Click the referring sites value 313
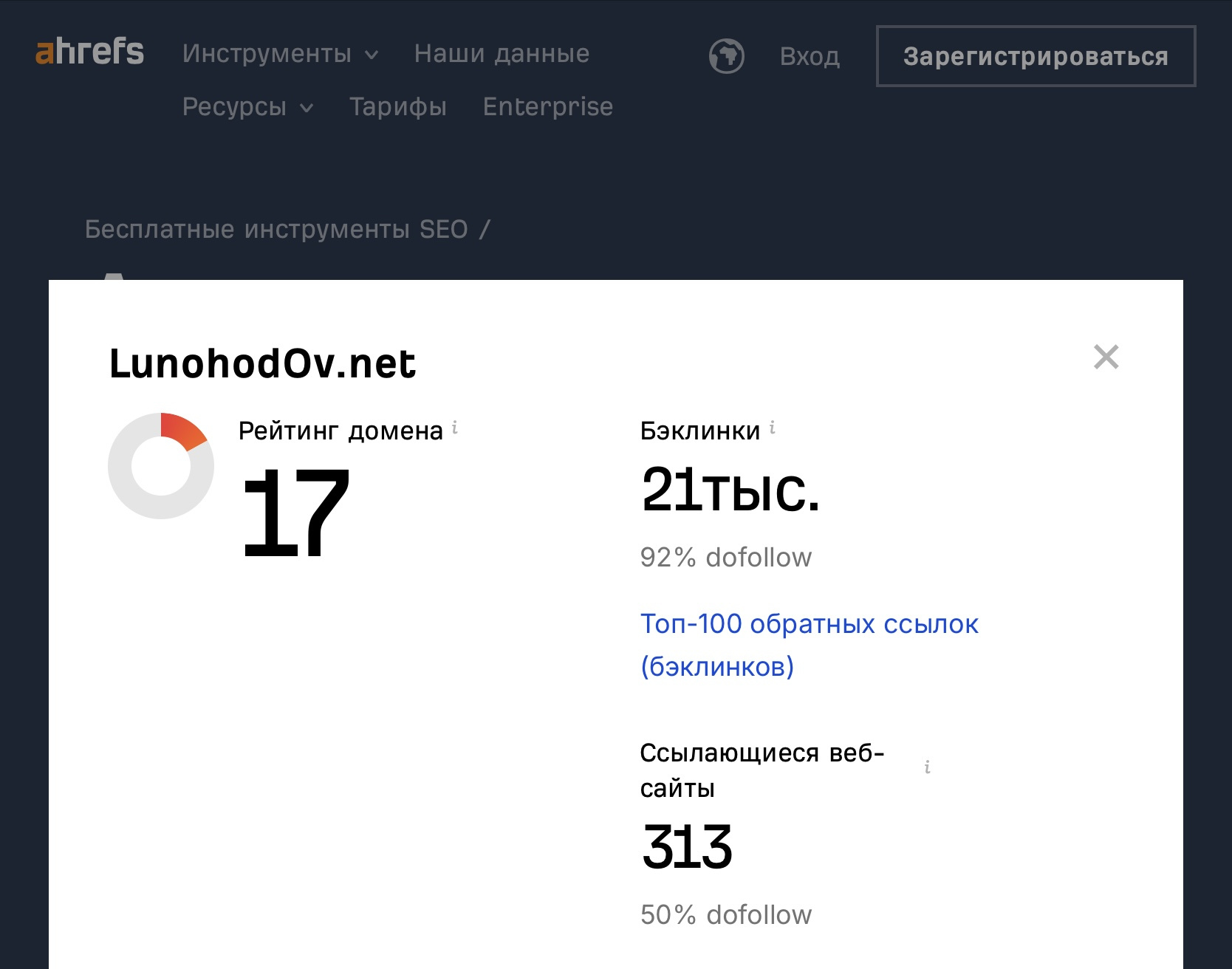 [x=687, y=846]
